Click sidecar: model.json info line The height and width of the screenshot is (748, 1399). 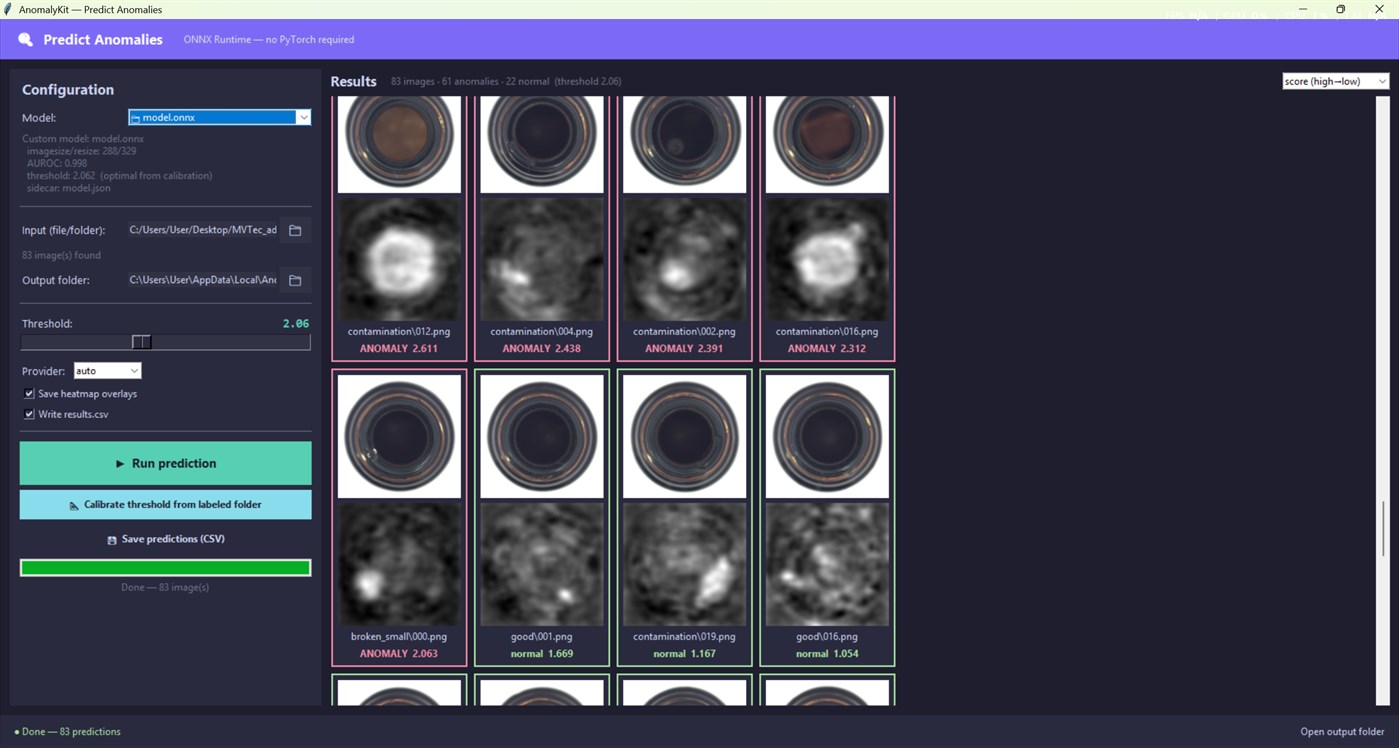click(69, 188)
